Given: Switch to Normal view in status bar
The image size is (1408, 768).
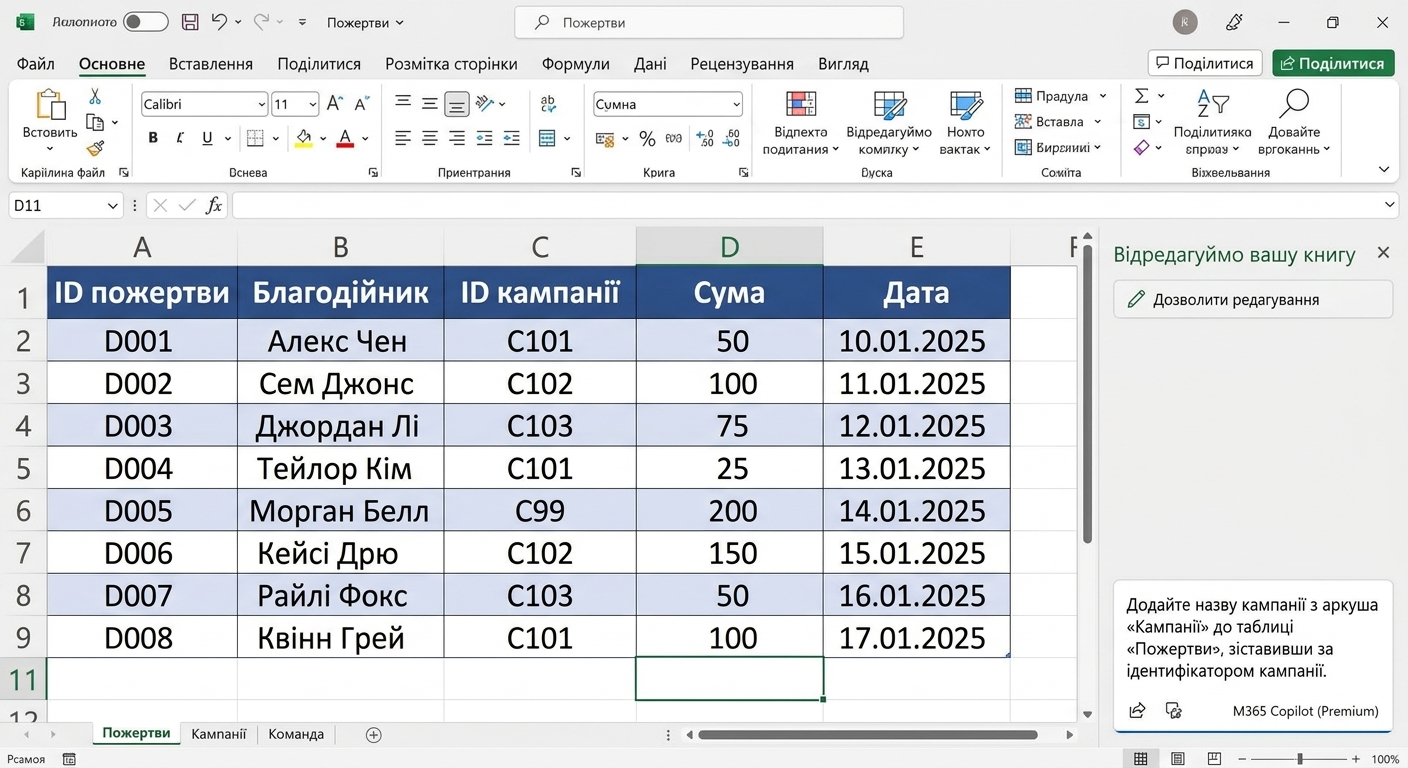Looking at the screenshot, I should click(1141, 759).
